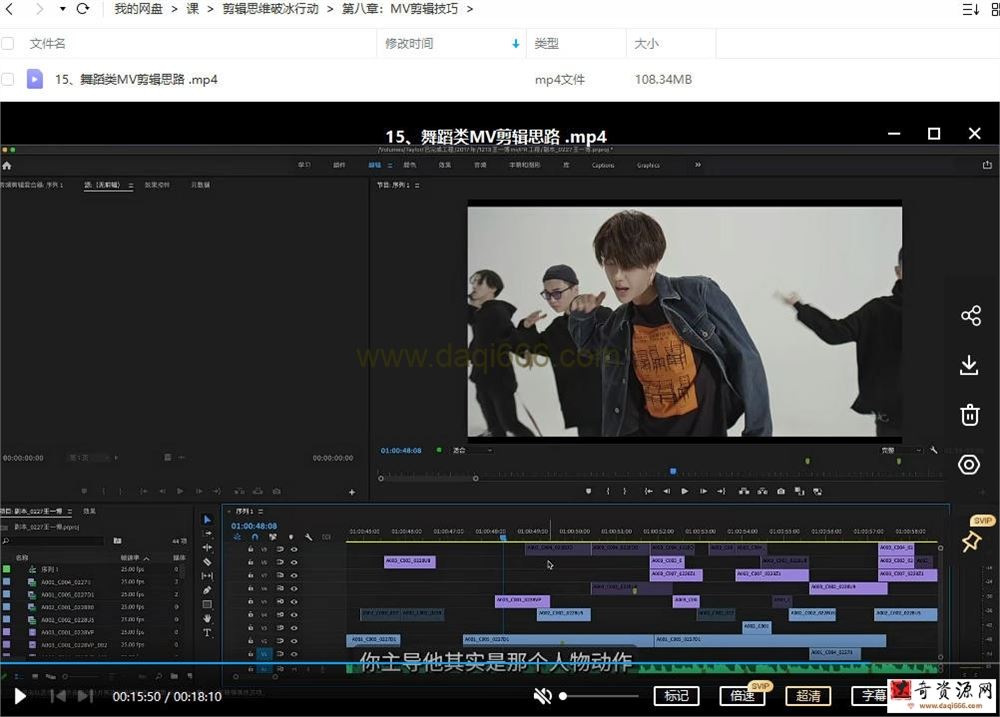Click the program monitor blue playhead marker
1000x717 pixels.
pyautogui.click(x=673, y=471)
